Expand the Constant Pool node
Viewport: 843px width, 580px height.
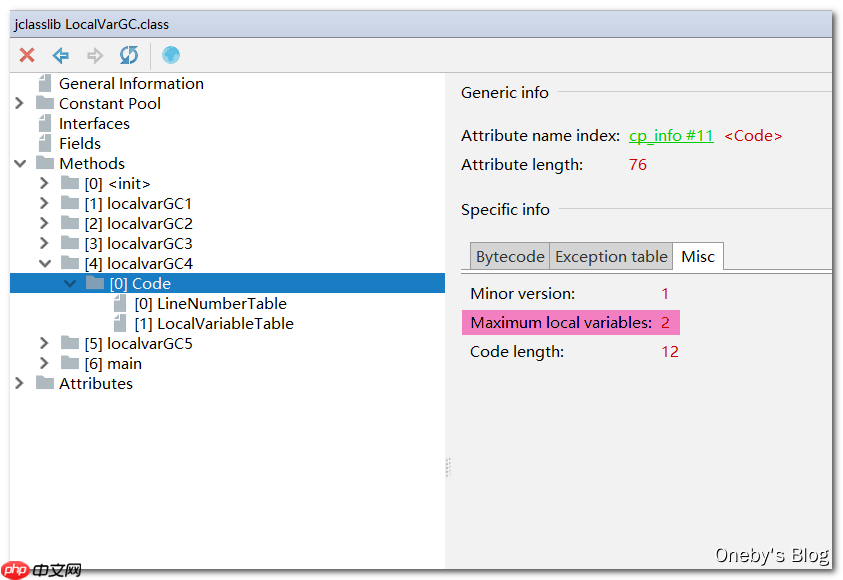[20, 104]
